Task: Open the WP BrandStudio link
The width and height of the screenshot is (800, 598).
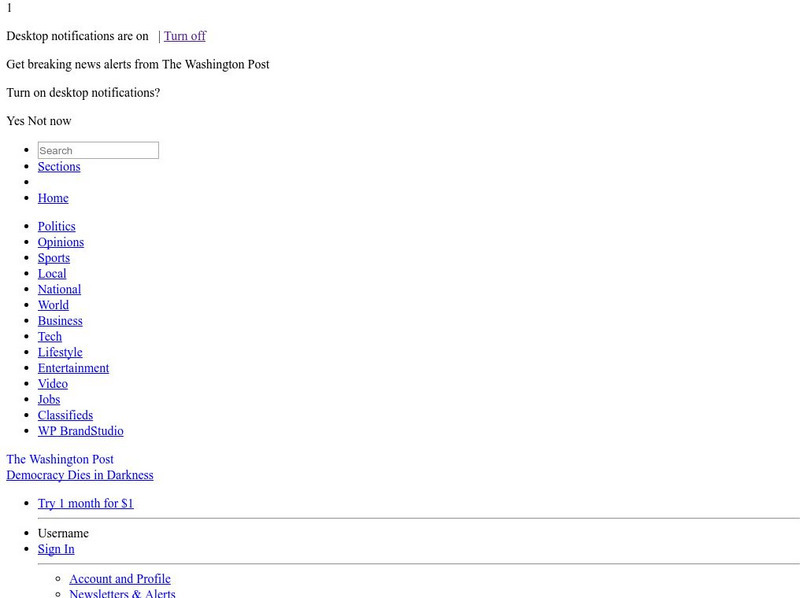Action: tap(81, 431)
